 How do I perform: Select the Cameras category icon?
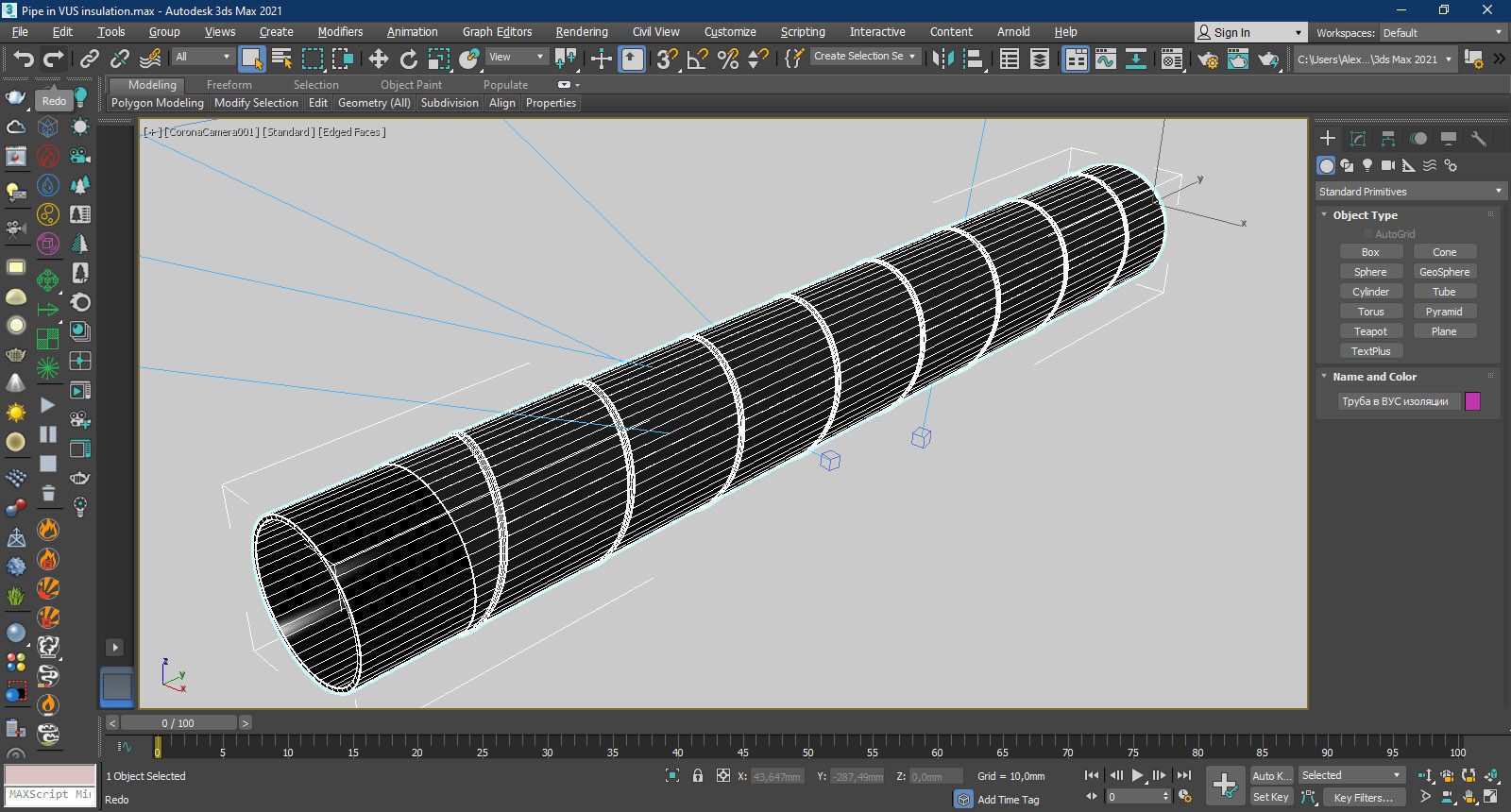click(1387, 165)
